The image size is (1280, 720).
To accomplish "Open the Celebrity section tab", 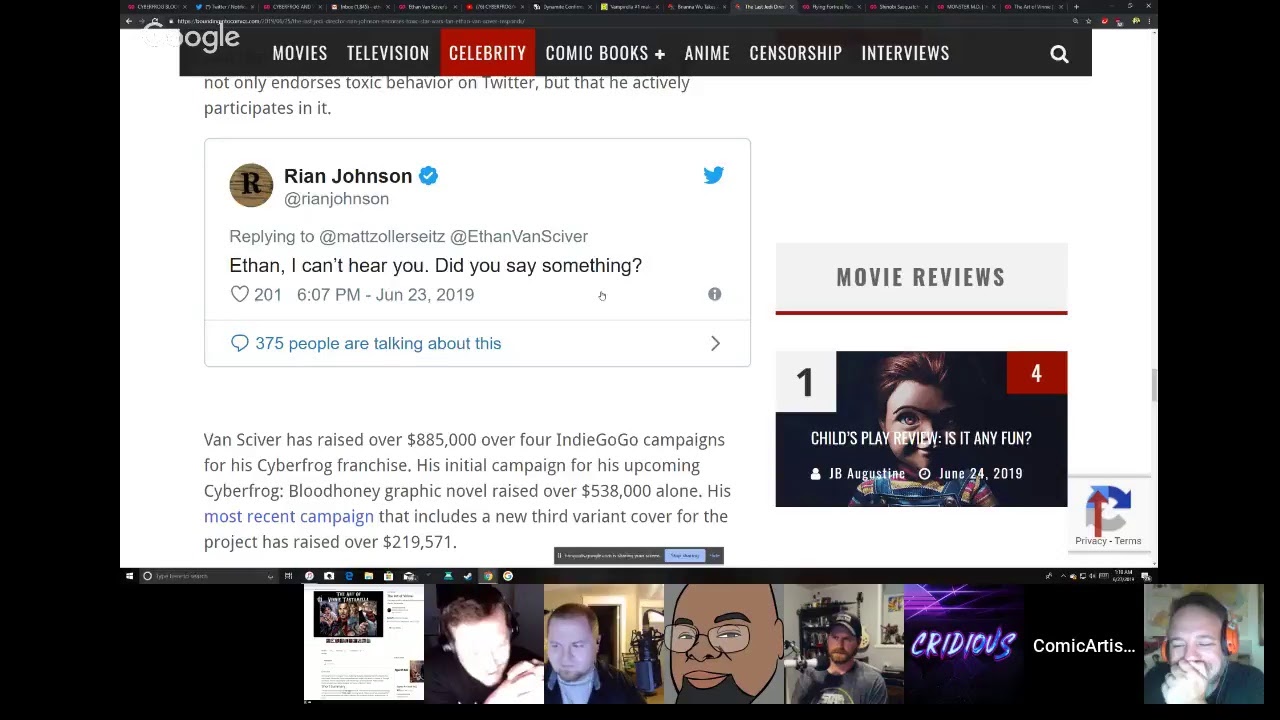I will tap(487, 53).
